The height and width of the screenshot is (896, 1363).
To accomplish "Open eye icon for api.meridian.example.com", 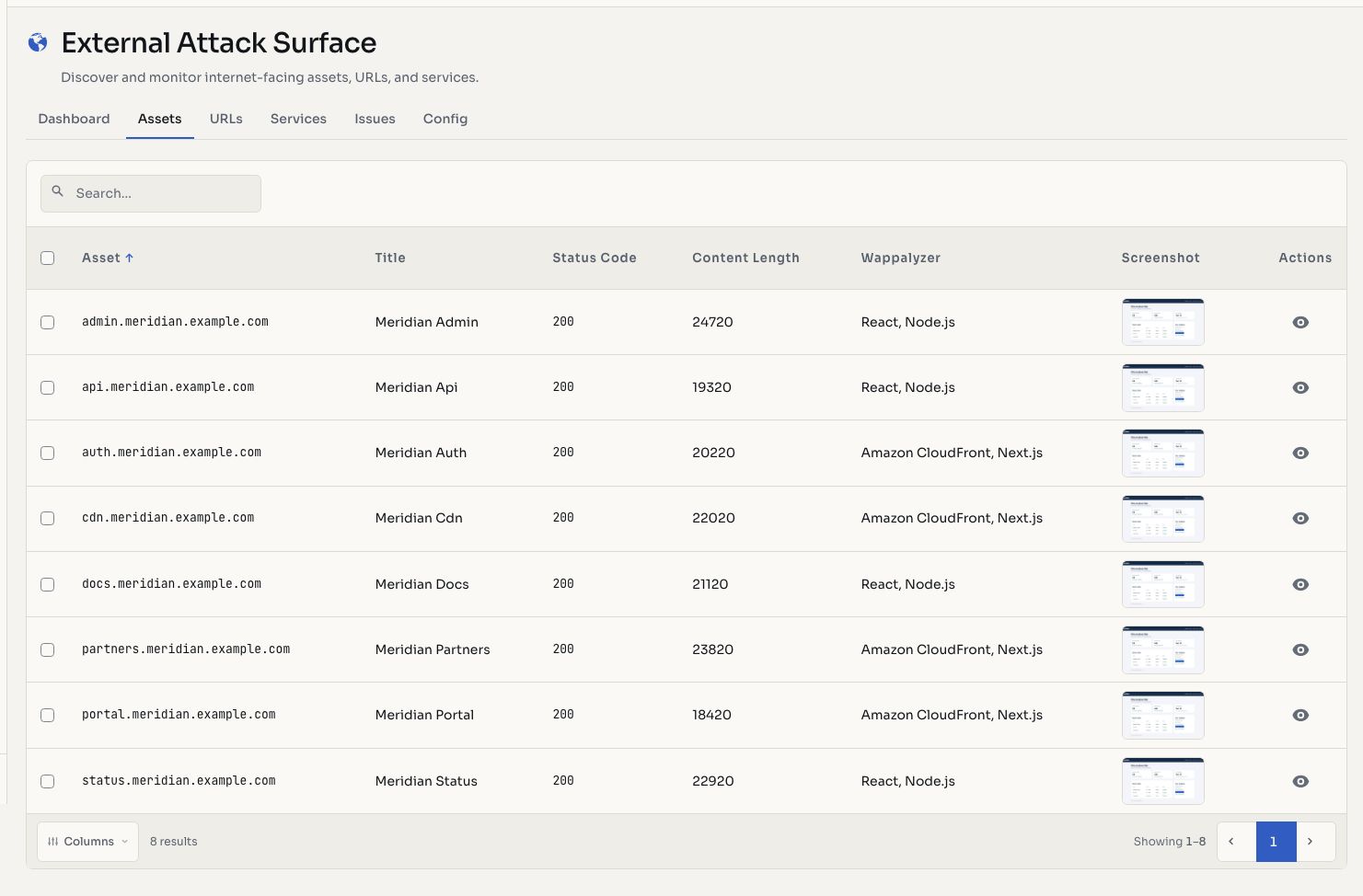I will click(x=1300, y=387).
